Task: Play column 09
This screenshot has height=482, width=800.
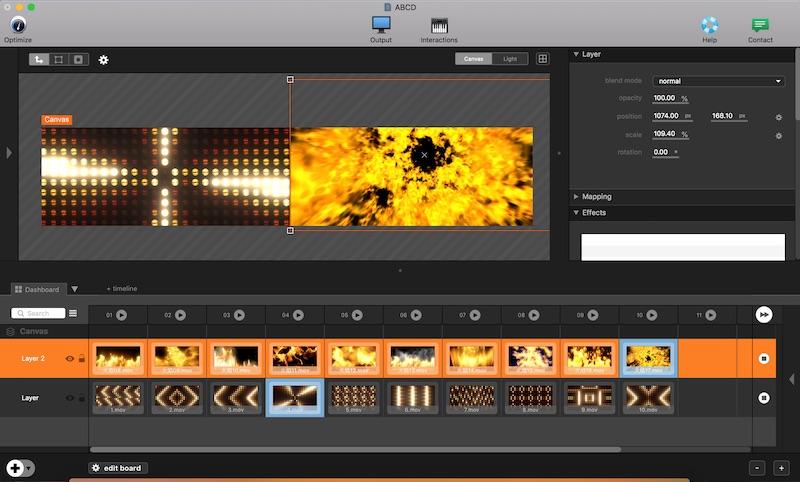Action: point(593,315)
